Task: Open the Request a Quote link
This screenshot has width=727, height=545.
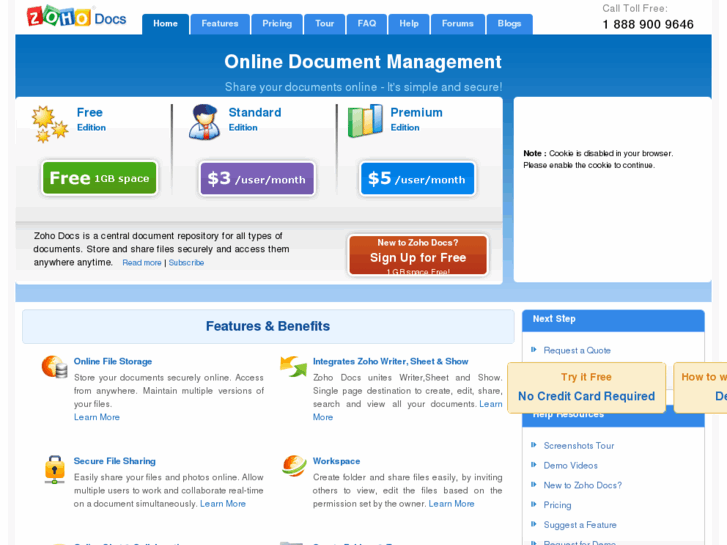Action: tap(577, 350)
